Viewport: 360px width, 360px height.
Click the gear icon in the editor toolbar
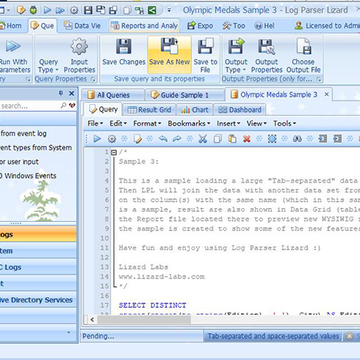(112, 139)
